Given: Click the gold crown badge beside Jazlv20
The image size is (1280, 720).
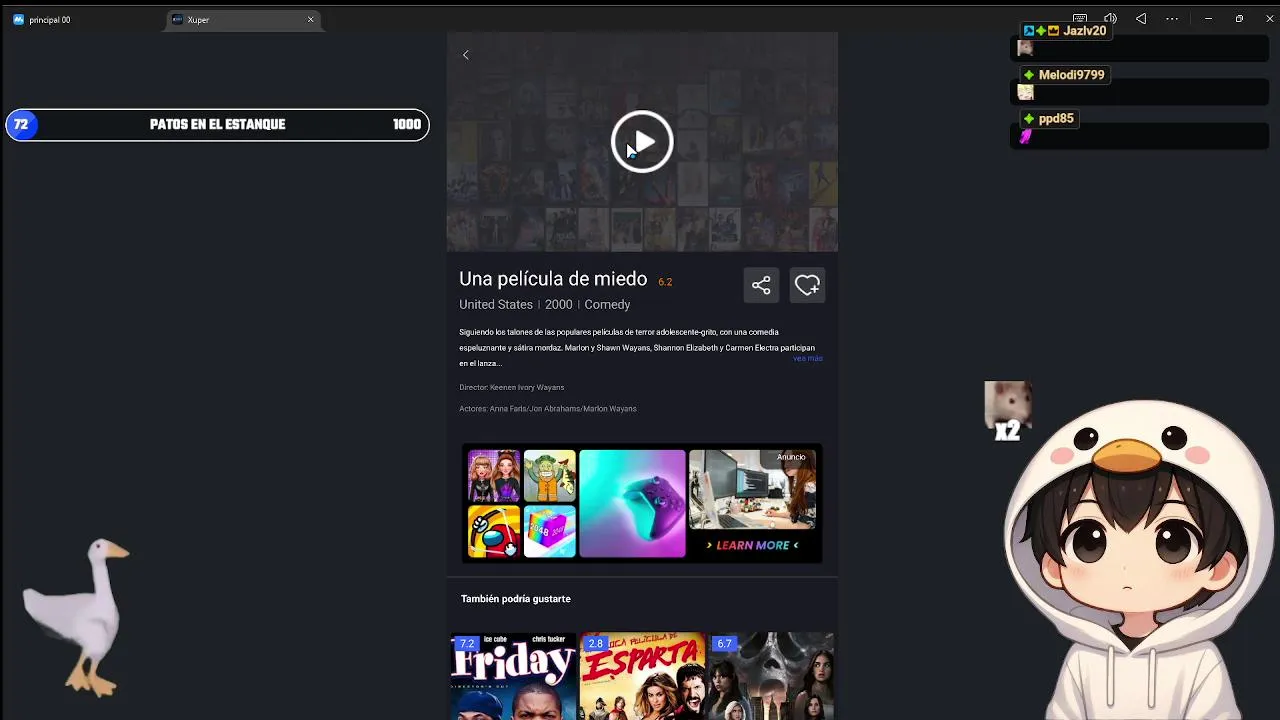Looking at the screenshot, I should (1053, 31).
